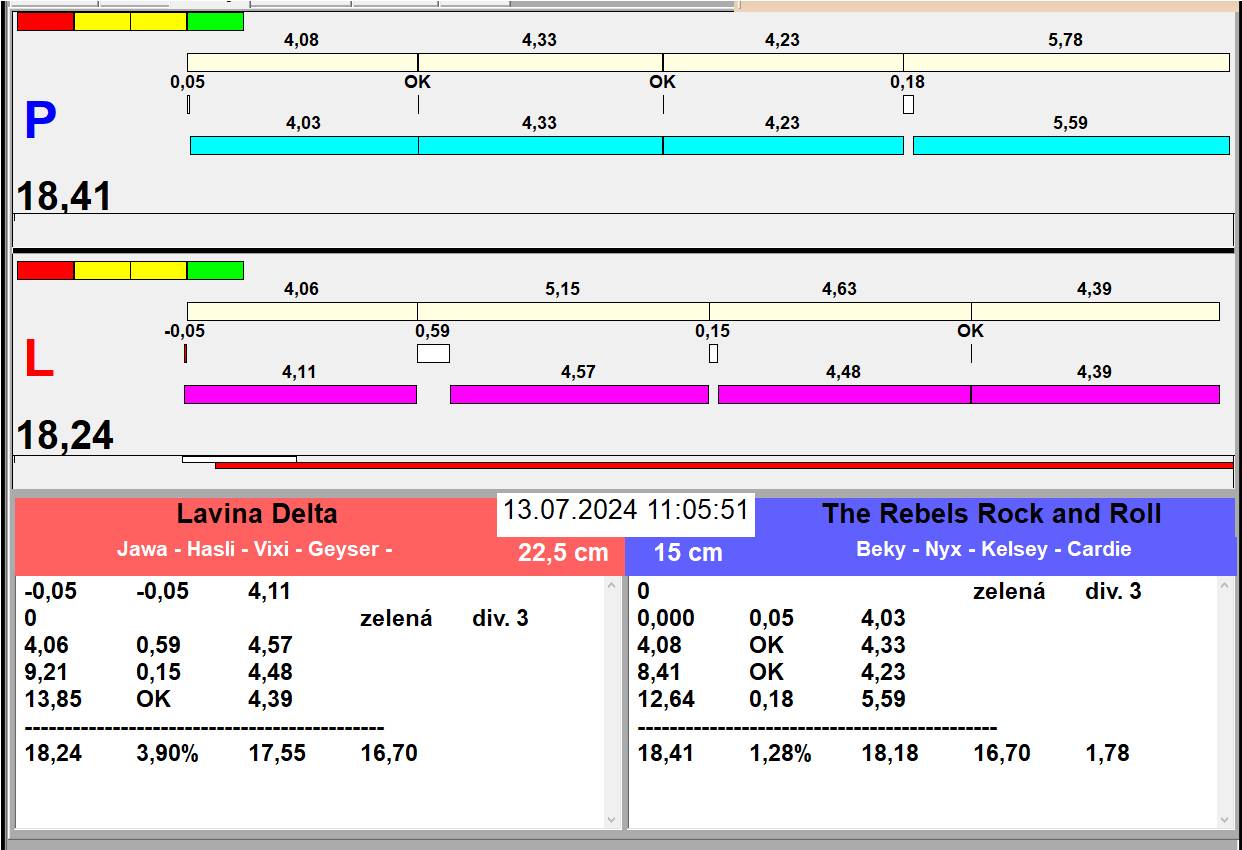Click the race timestamp 13.07.2024 11:05:51
Screen dimensions: 1242x850
coord(625,510)
